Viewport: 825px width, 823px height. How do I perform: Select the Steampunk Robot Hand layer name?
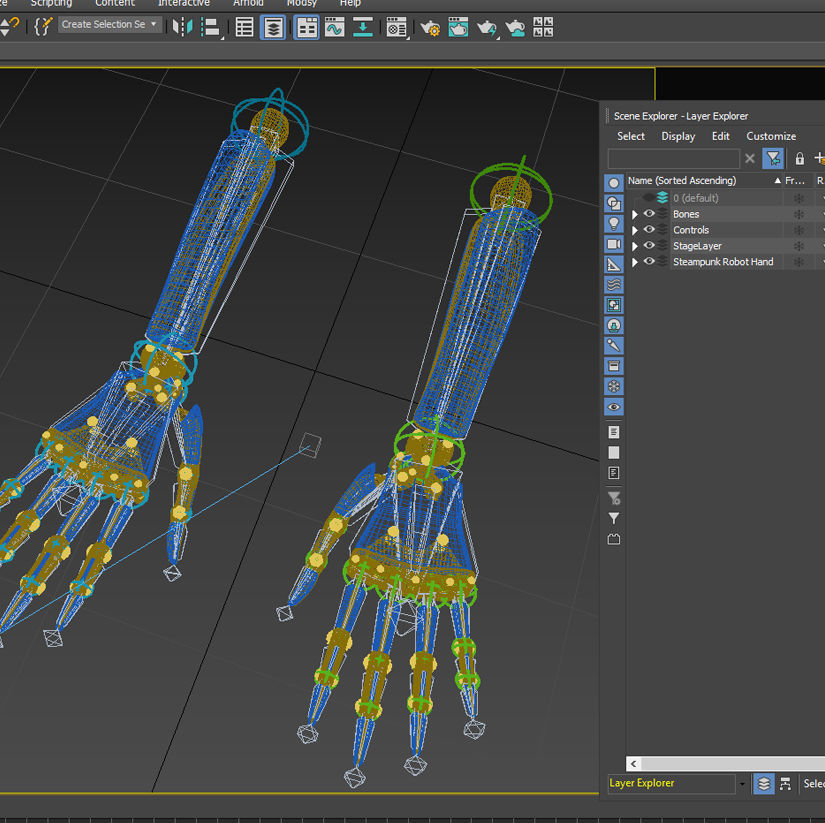click(723, 262)
